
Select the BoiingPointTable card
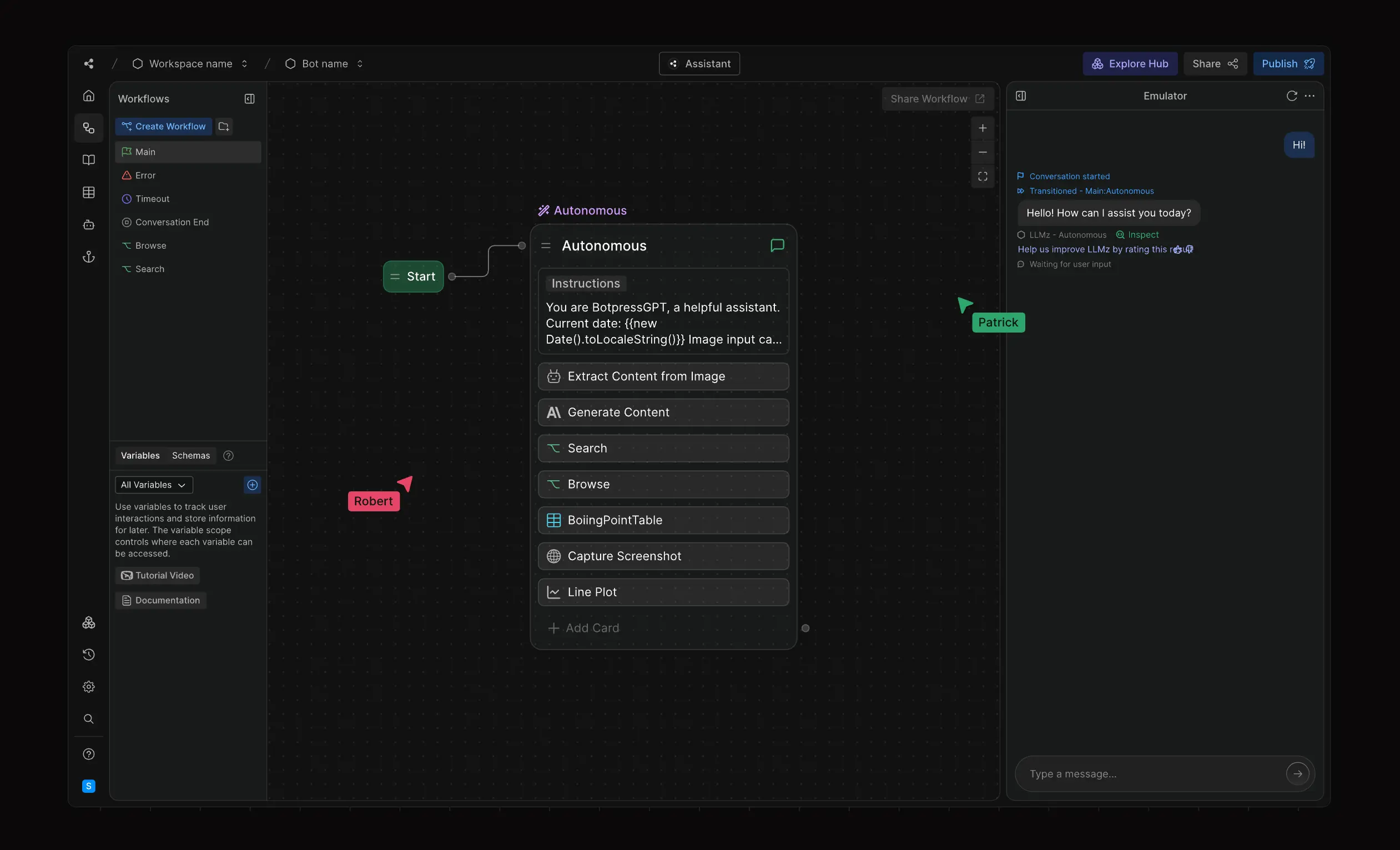point(663,520)
